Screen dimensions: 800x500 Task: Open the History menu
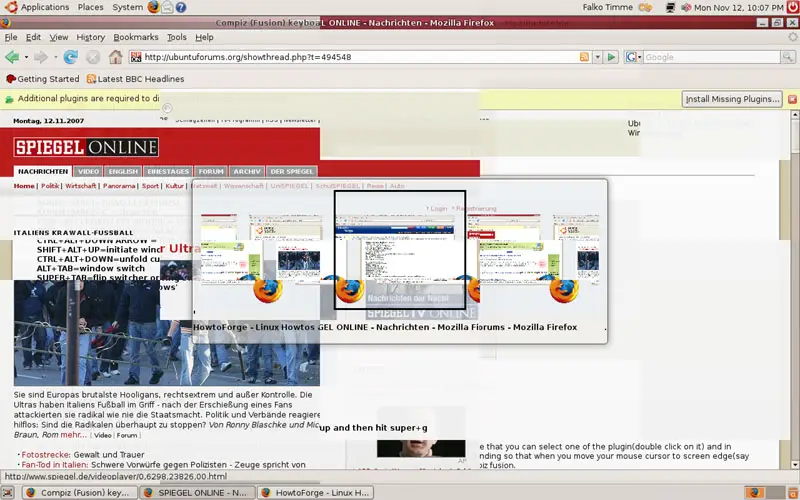pos(90,37)
